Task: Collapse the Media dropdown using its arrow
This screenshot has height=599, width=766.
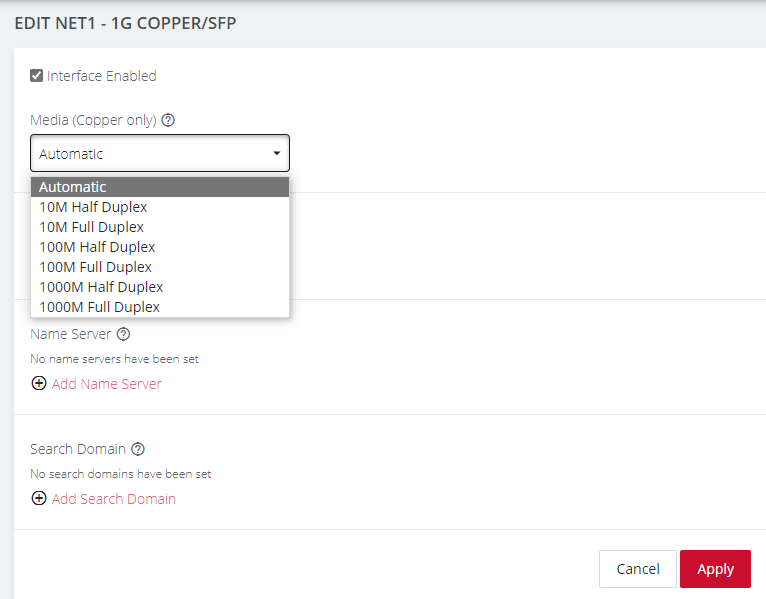Action: click(x=276, y=154)
